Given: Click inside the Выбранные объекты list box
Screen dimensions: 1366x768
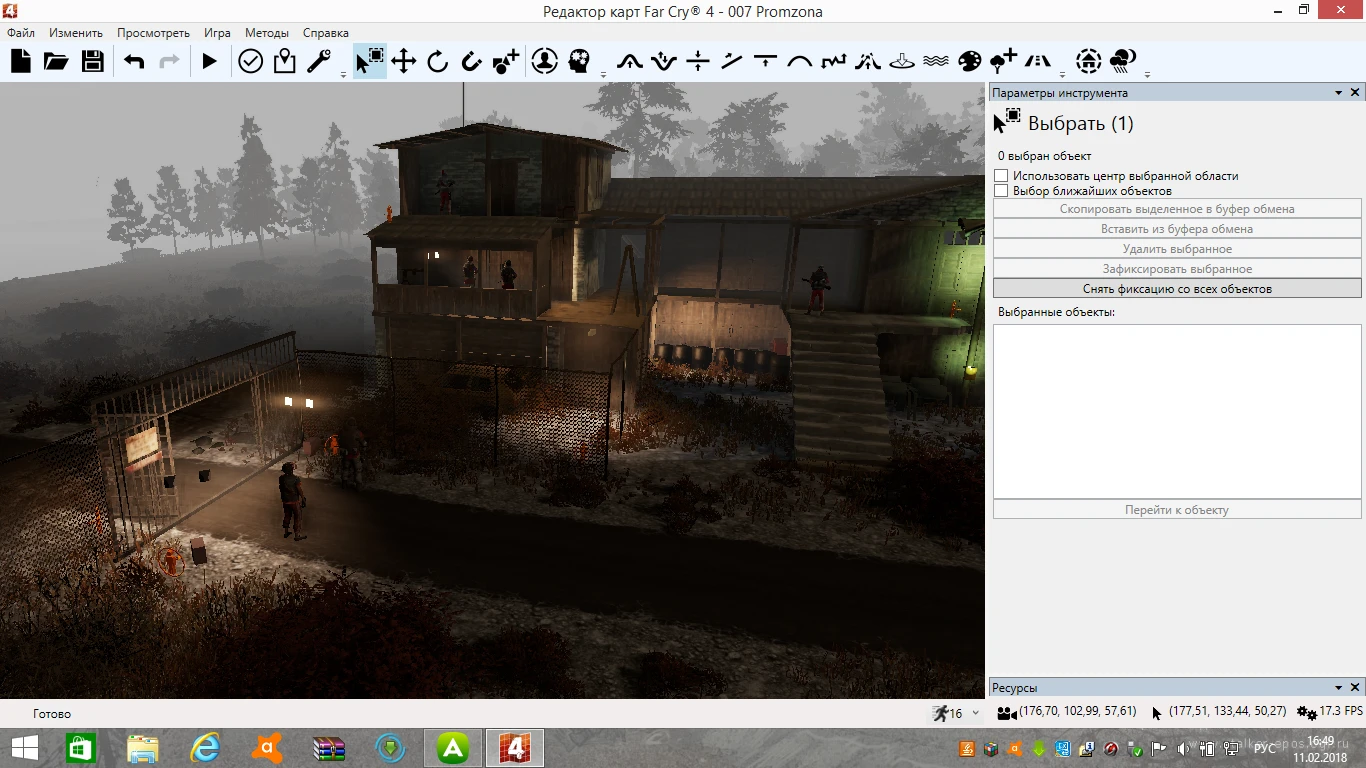Looking at the screenshot, I should click(x=1177, y=411).
